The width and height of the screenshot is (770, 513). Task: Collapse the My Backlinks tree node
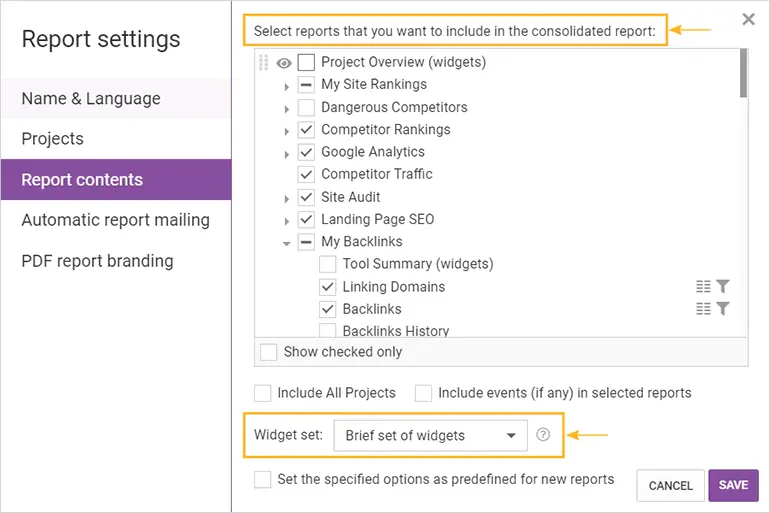(287, 243)
